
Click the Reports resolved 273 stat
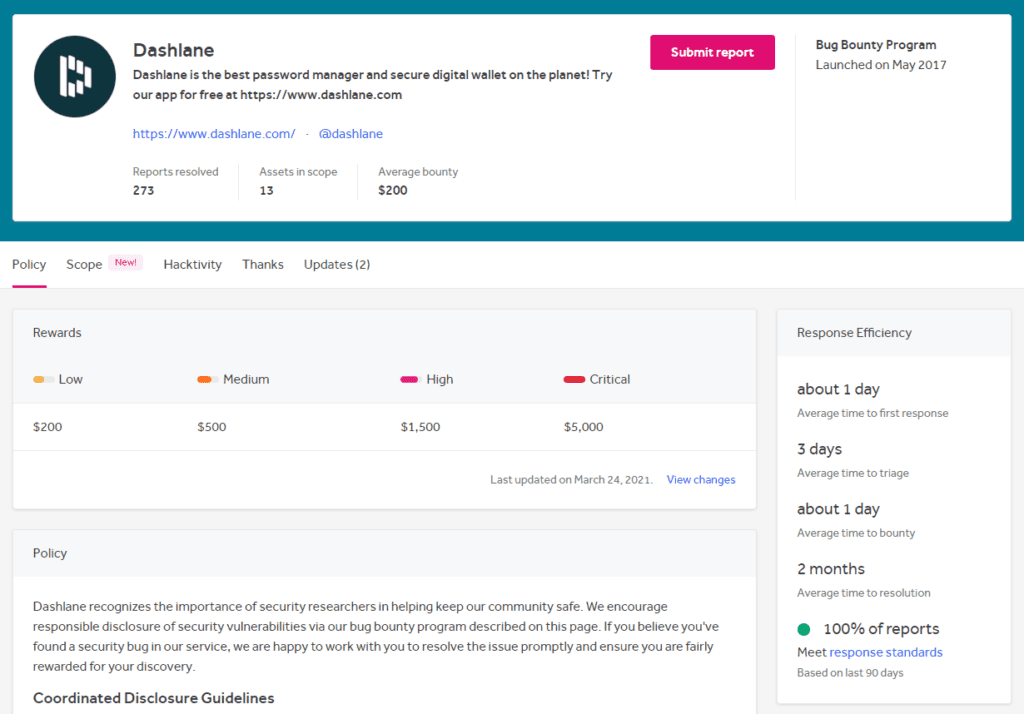tap(176, 182)
